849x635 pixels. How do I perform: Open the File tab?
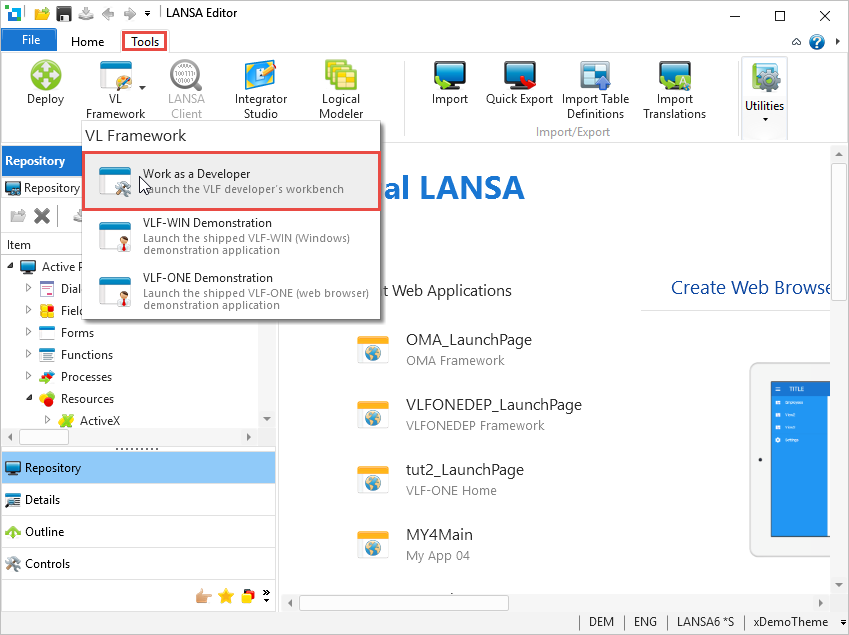click(x=30, y=40)
